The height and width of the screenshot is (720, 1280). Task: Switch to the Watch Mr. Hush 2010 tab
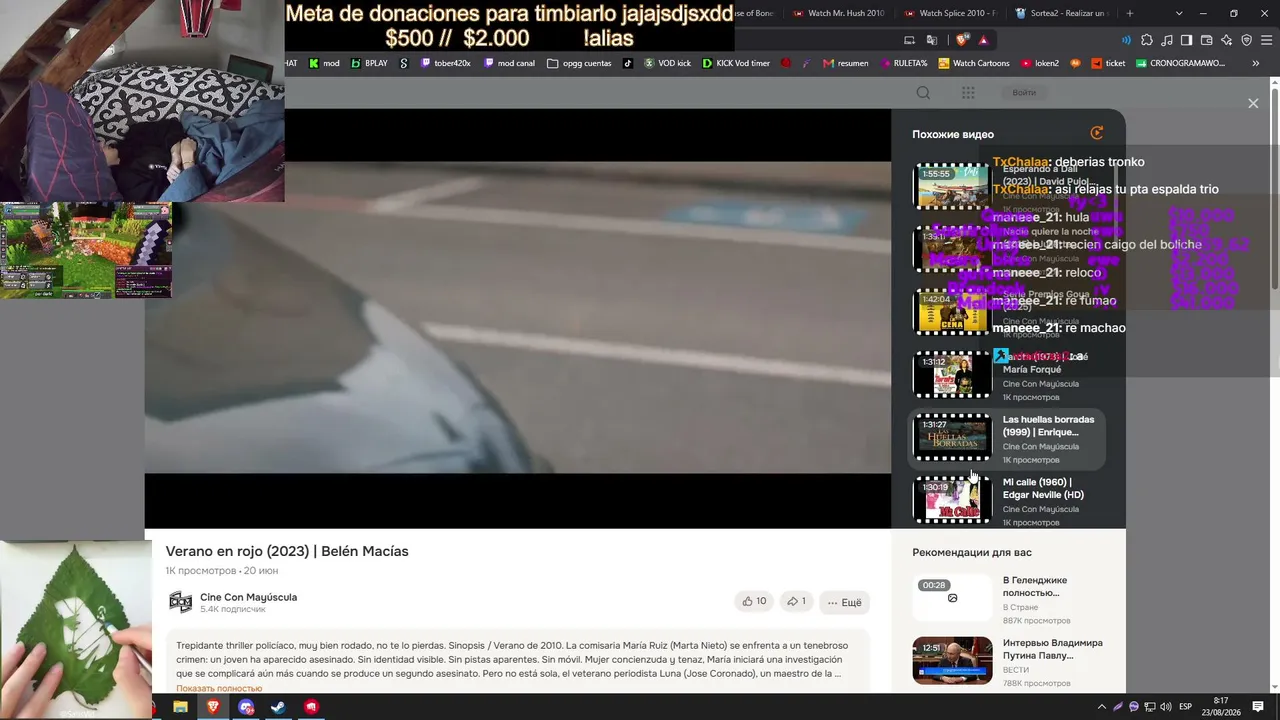click(x=838, y=13)
